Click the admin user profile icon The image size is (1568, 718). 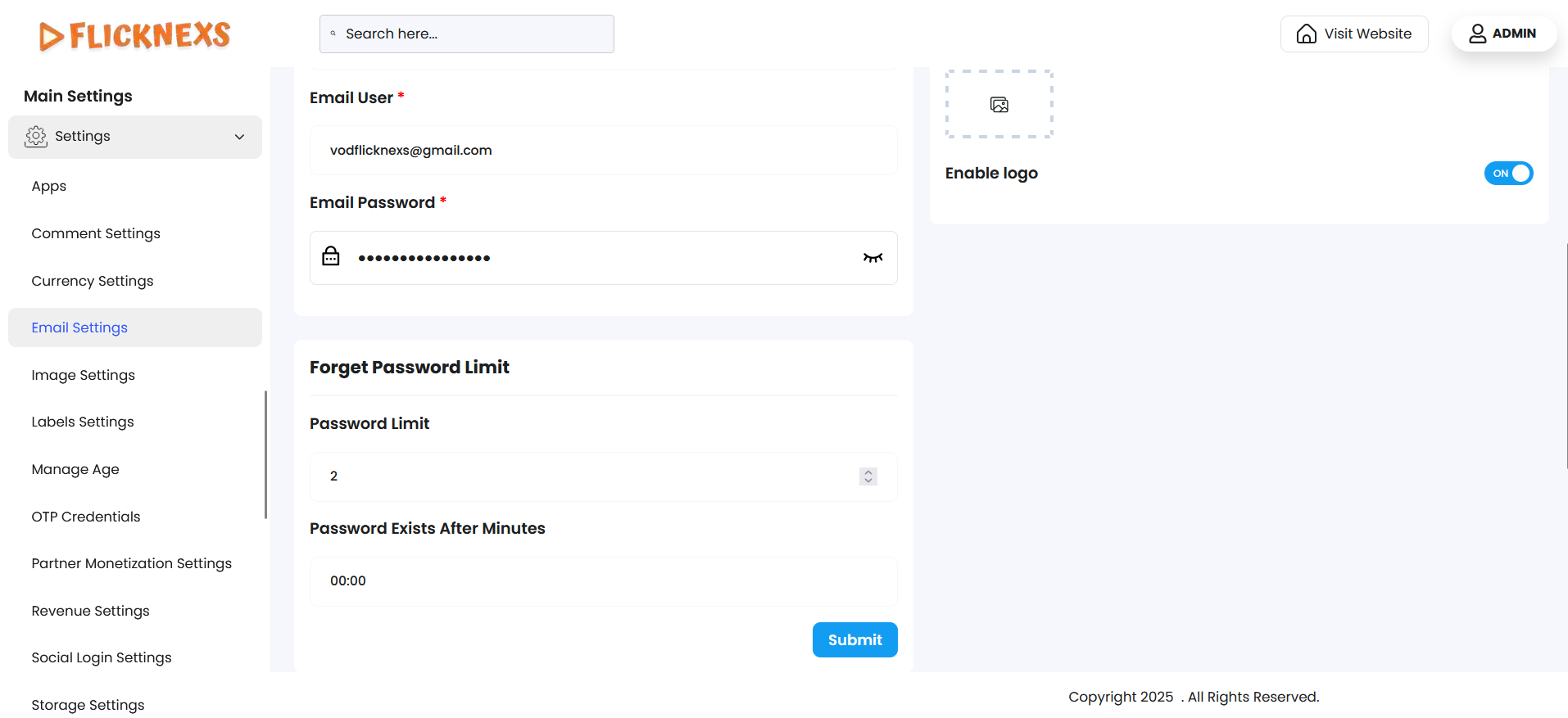(1477, 34)
